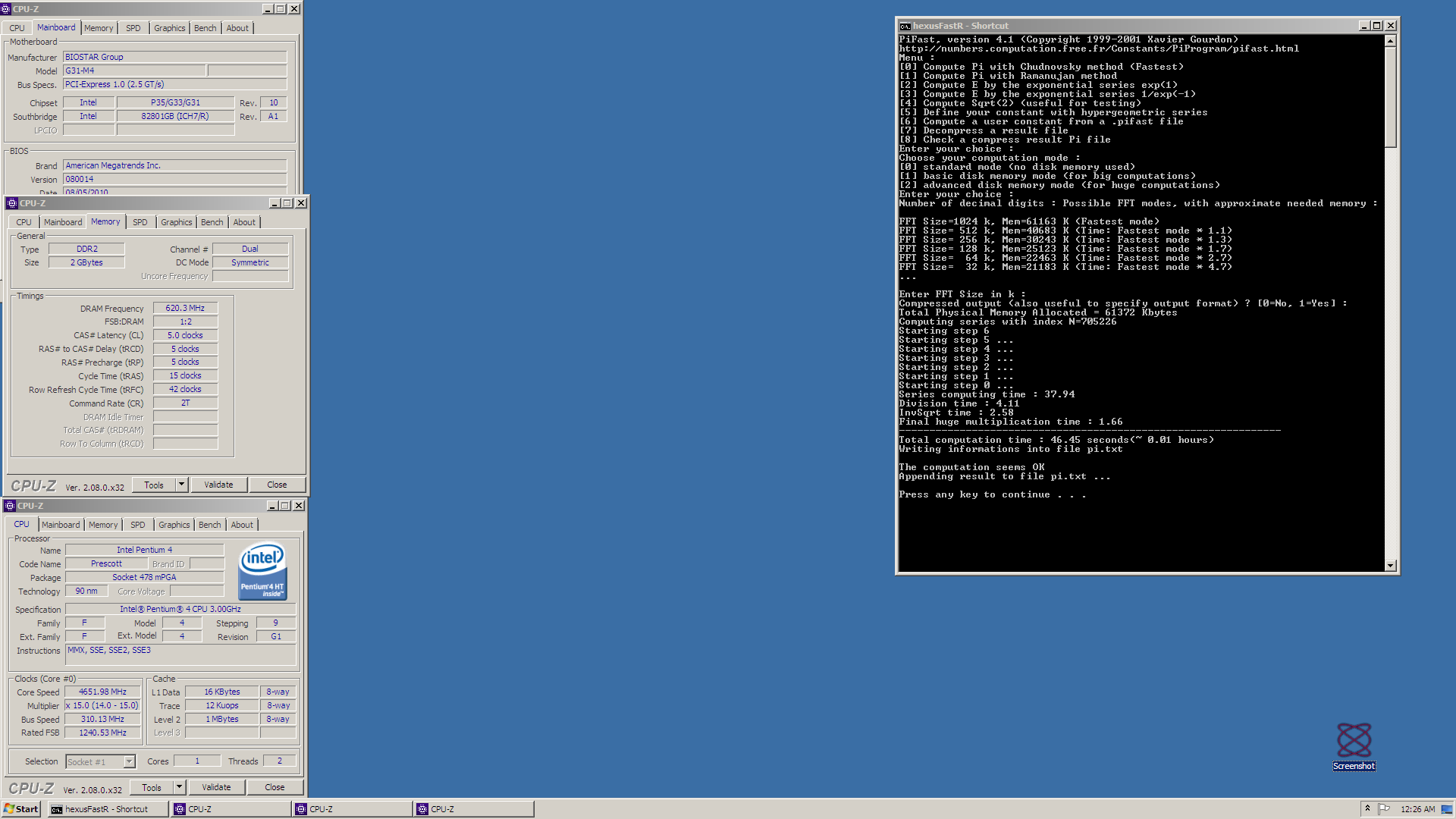Click the Bus Speed 310.13 MHz value
This screenshot has width=1456, height=819.
[102, 719]
